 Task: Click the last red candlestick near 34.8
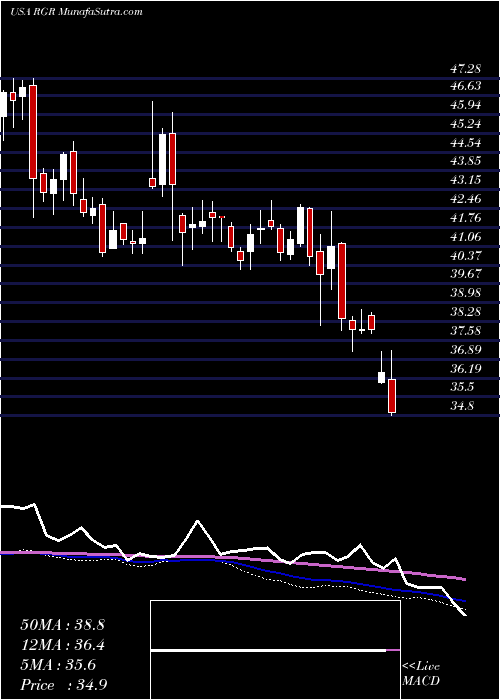[x=392, y=396]
